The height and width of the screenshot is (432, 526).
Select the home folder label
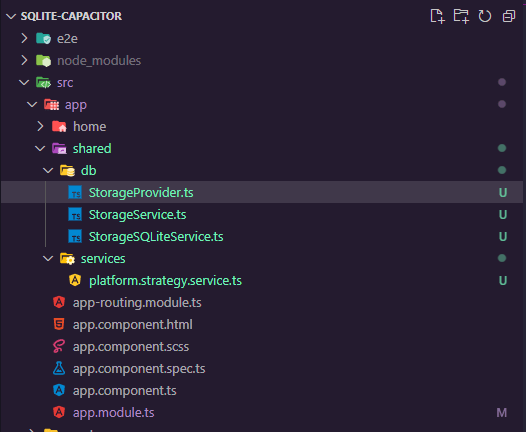90,126
